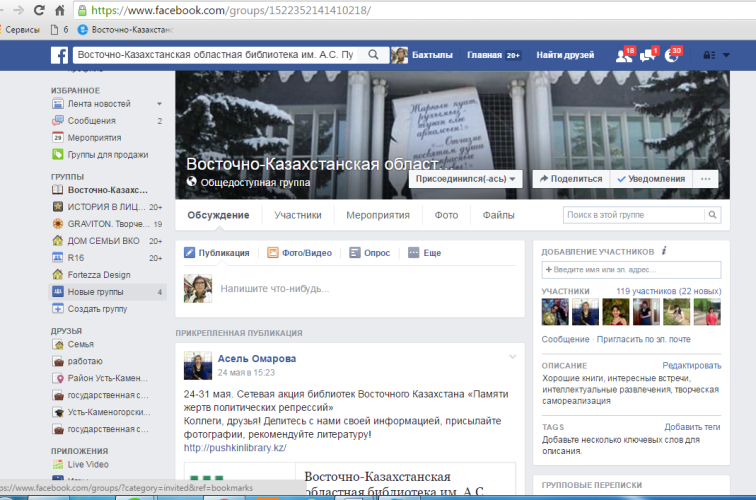Switch to Мероприятия group tab

pyautogui.click(x=378, y=215)
